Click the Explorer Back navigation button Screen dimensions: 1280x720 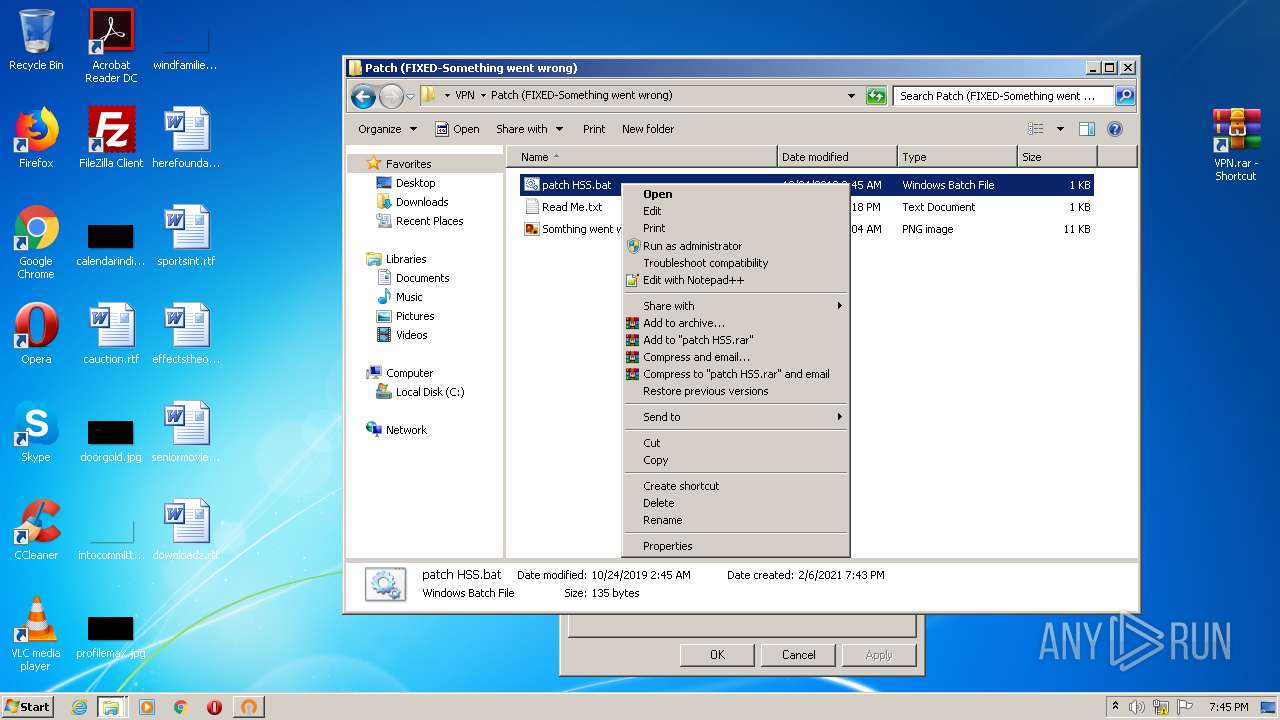(x=363, y=96)
